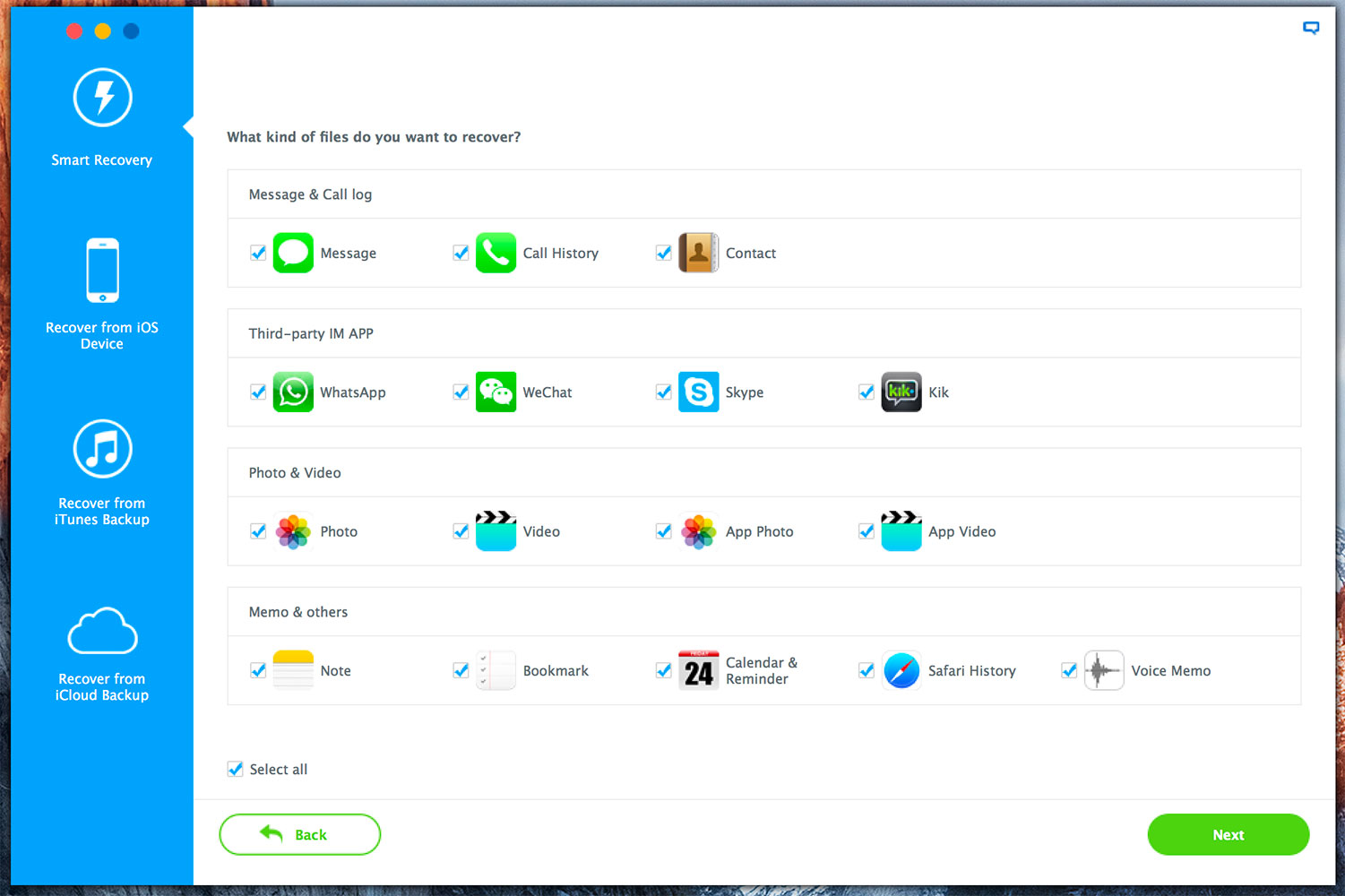Click the Photo flower icon
Viewport: 1345px width, 896px height.
tap(293, 531)
